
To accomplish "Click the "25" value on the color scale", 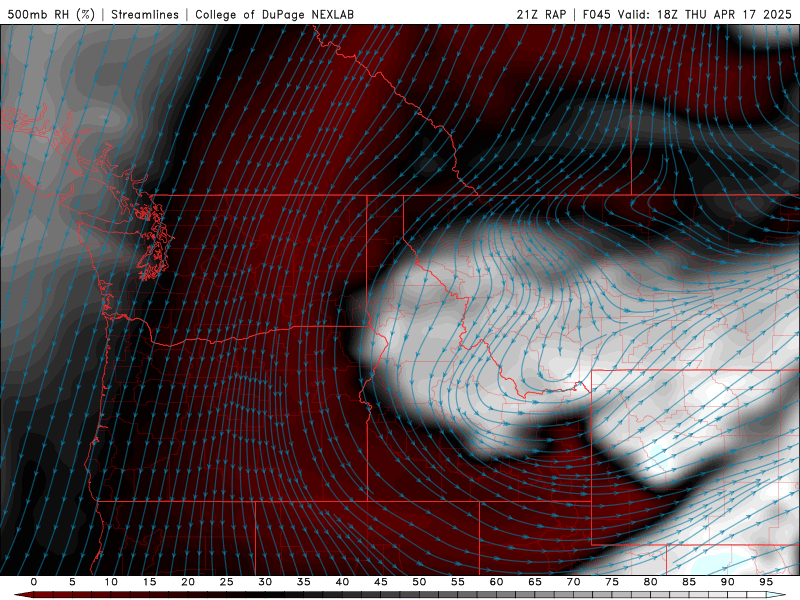I will coord(227,582).
